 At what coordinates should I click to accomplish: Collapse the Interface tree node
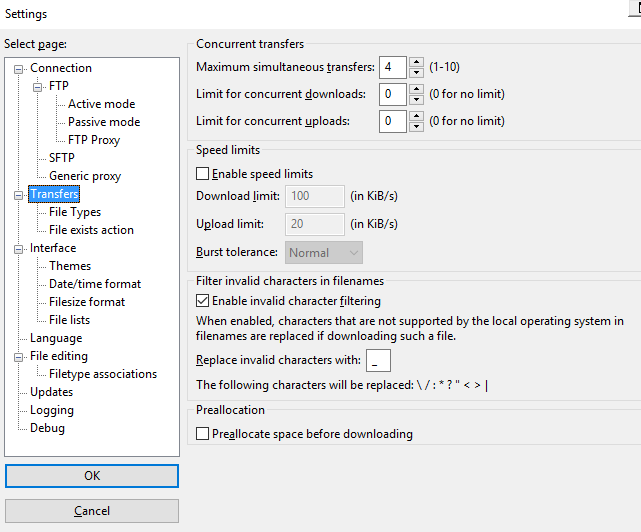pos(18,249)
